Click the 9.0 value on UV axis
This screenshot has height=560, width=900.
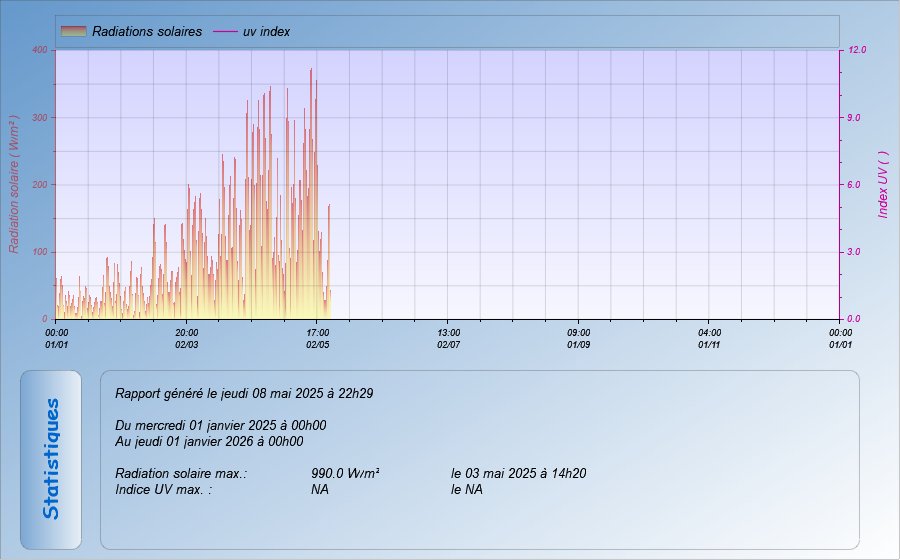point(854,118)
